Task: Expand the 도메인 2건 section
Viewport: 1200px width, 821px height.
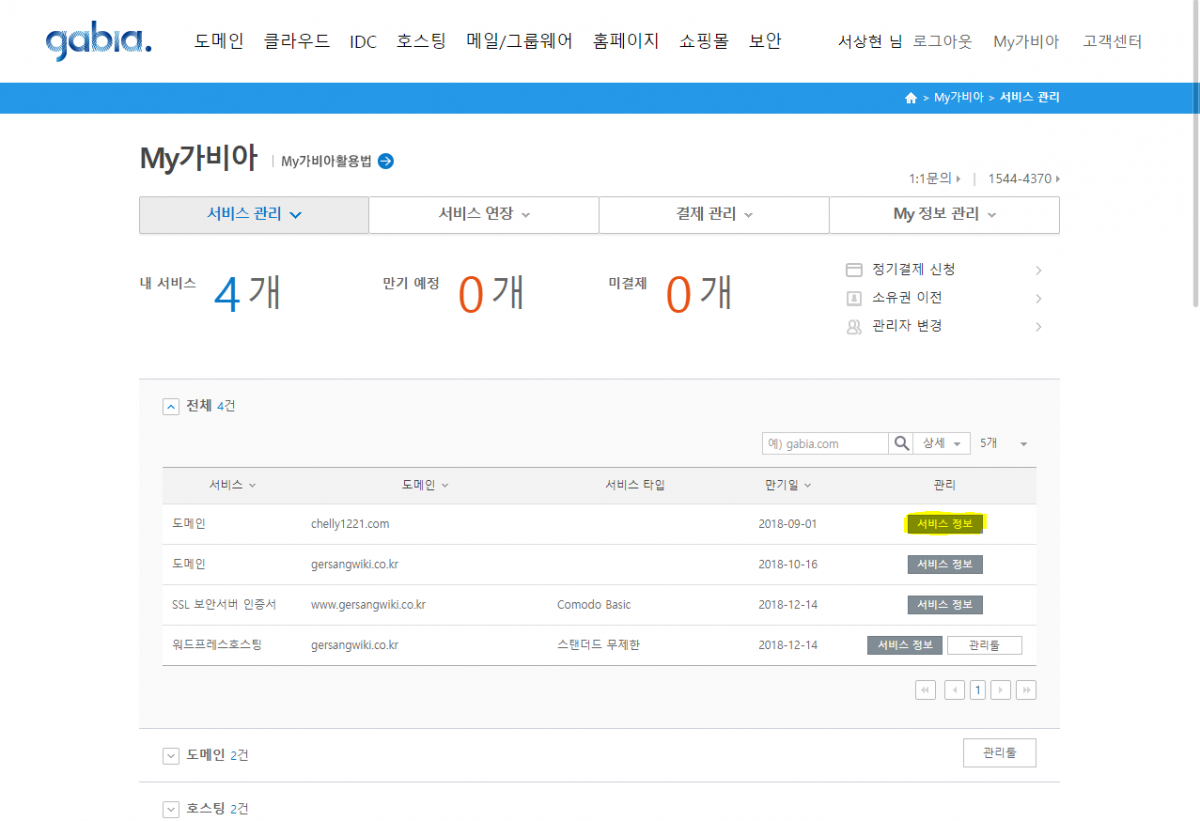Action: [170, 755]
